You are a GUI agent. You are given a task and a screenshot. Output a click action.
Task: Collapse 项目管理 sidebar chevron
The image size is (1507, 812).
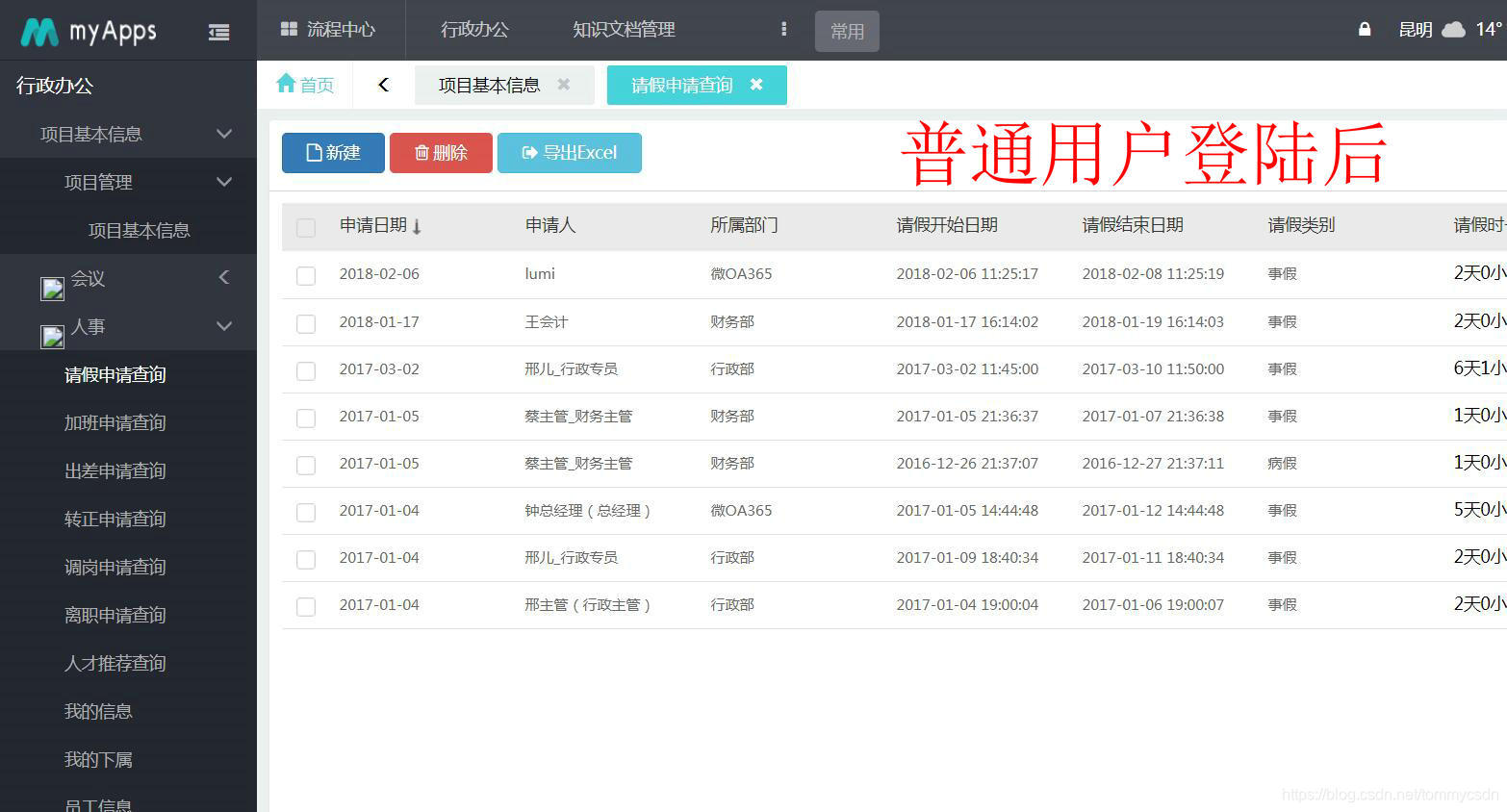click(224, 182)
